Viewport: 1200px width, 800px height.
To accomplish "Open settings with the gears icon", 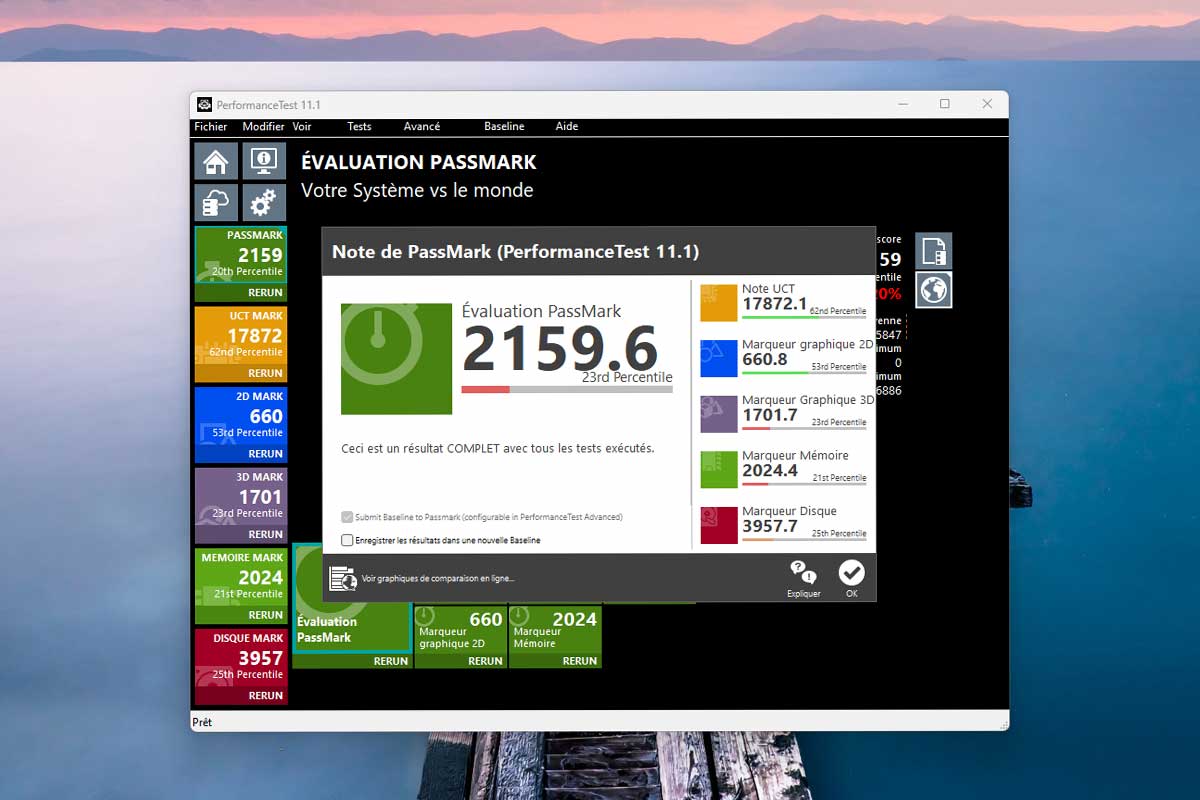I will click(x=264, y=203).
